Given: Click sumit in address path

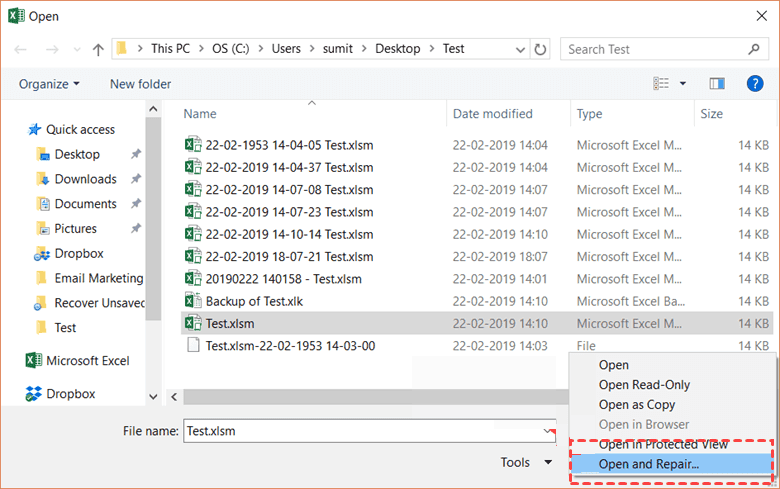Looking at the screenshot, I should [x=338, y=49].
